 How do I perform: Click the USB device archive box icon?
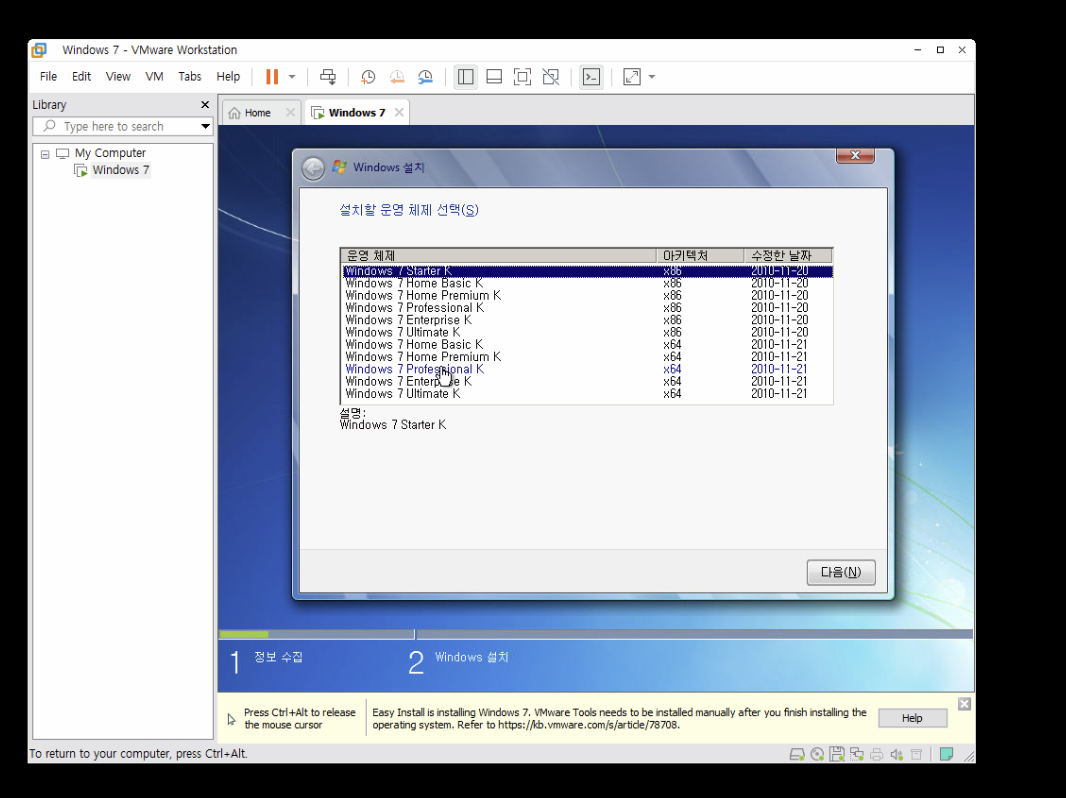coord(916,754)
